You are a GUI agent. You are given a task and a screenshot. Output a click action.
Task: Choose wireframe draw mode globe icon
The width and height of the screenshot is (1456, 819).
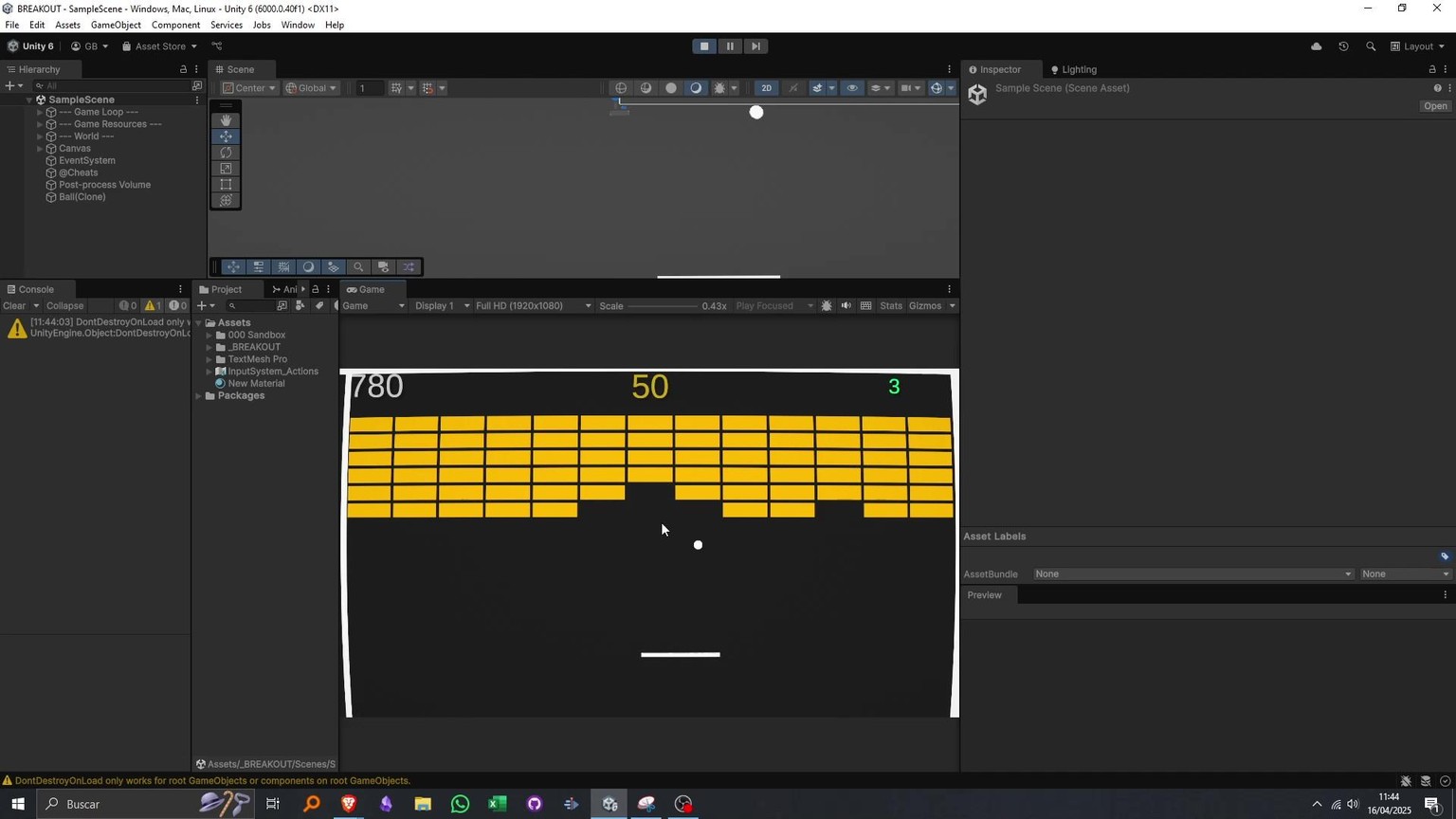621,88
